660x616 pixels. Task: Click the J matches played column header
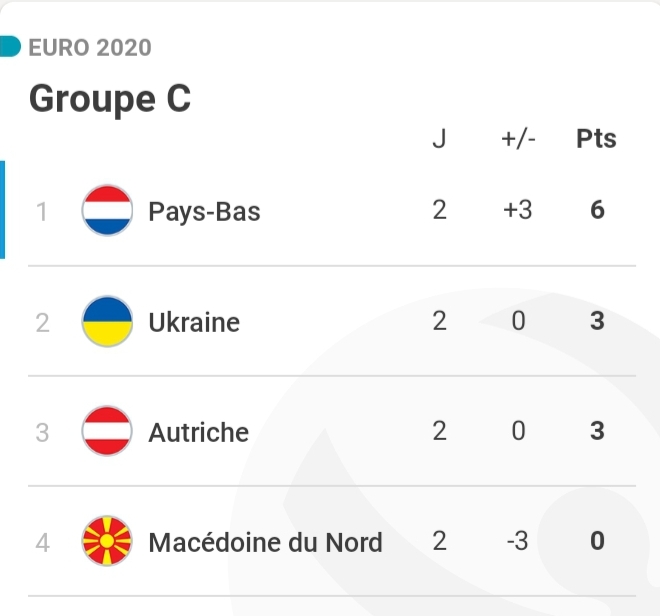[x=439, y=139]
